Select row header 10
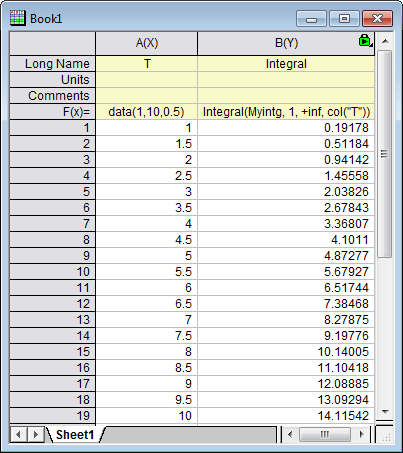The width and height of the screenshot is (403, 453). (x=53, y=272)
